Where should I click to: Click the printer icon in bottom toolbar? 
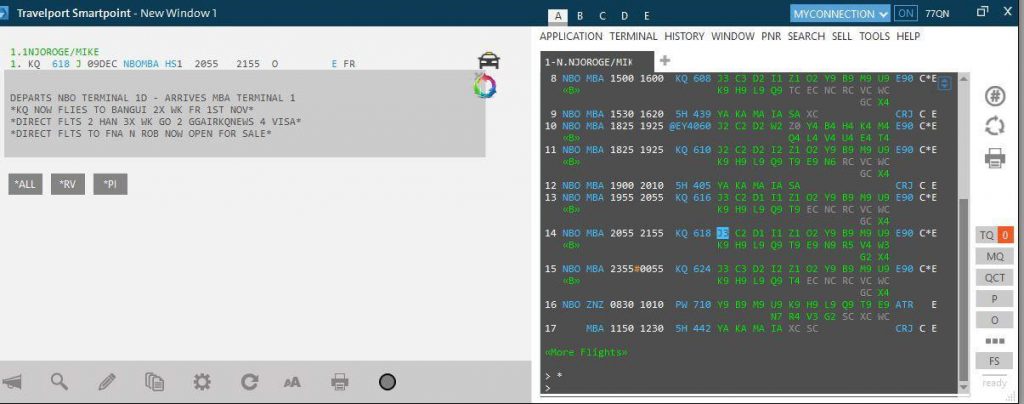click(340, 382)
